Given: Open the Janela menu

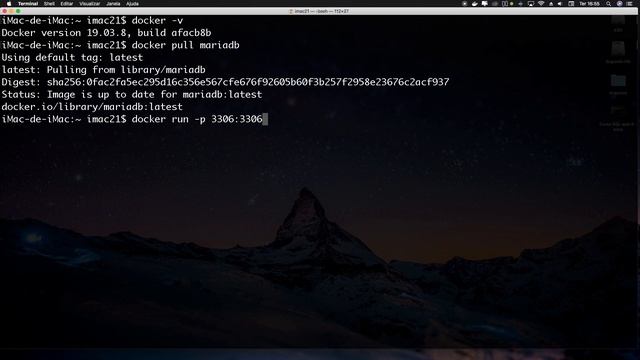Looking at the screenshot, I should tap(113, 4).
